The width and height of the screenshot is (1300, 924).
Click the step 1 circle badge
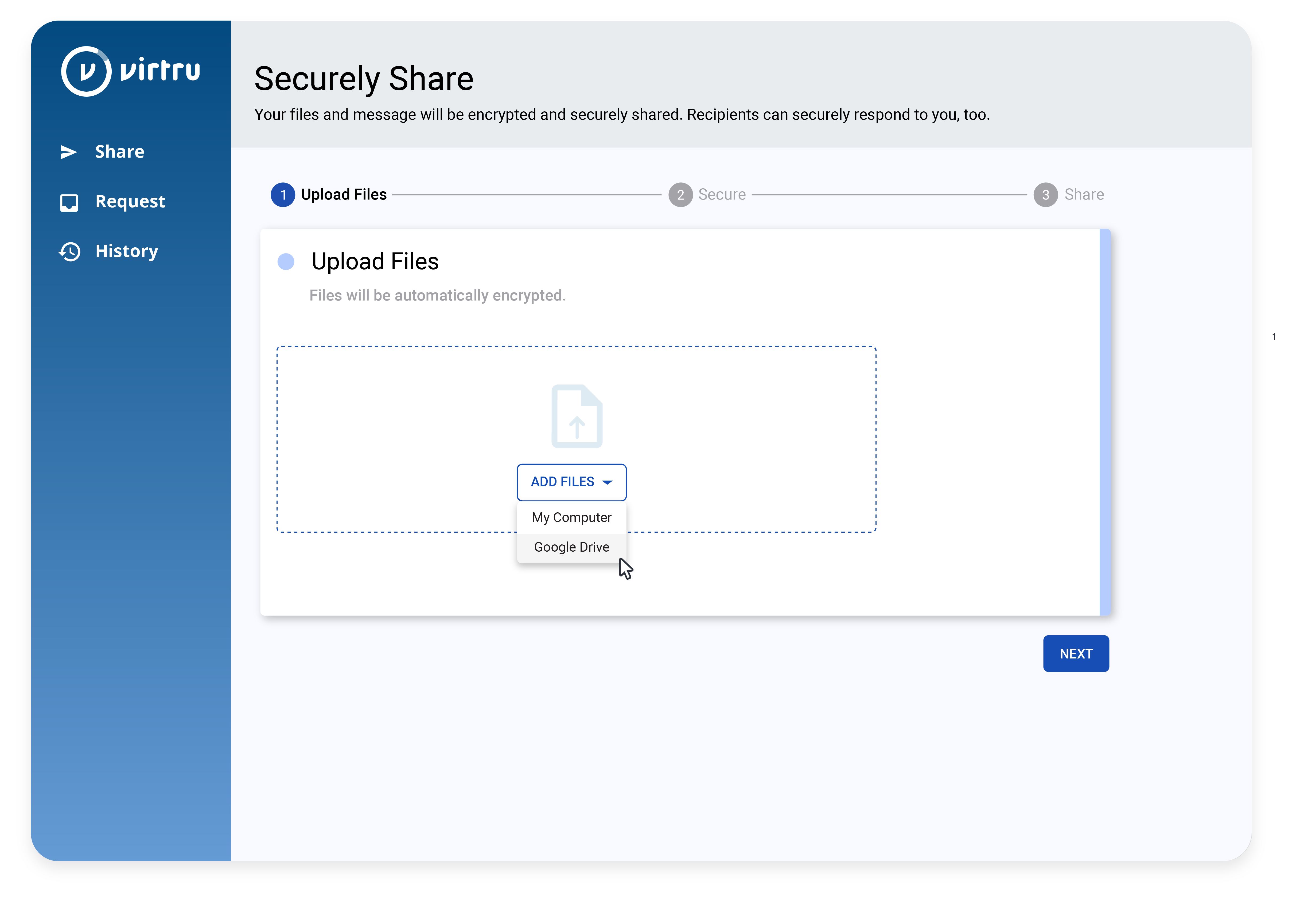click(x=283, y=194)
